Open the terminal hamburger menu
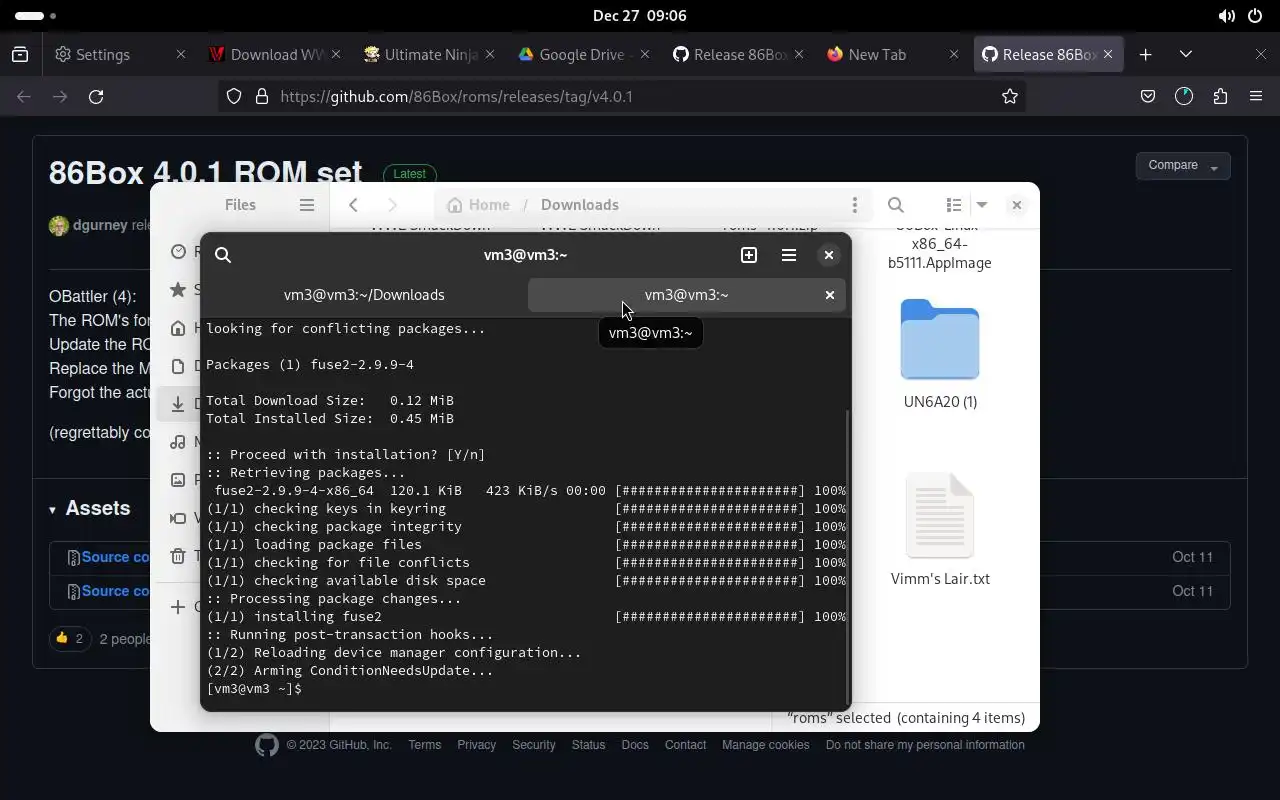Screen dimensions: 1280x800 coord(789,255)
